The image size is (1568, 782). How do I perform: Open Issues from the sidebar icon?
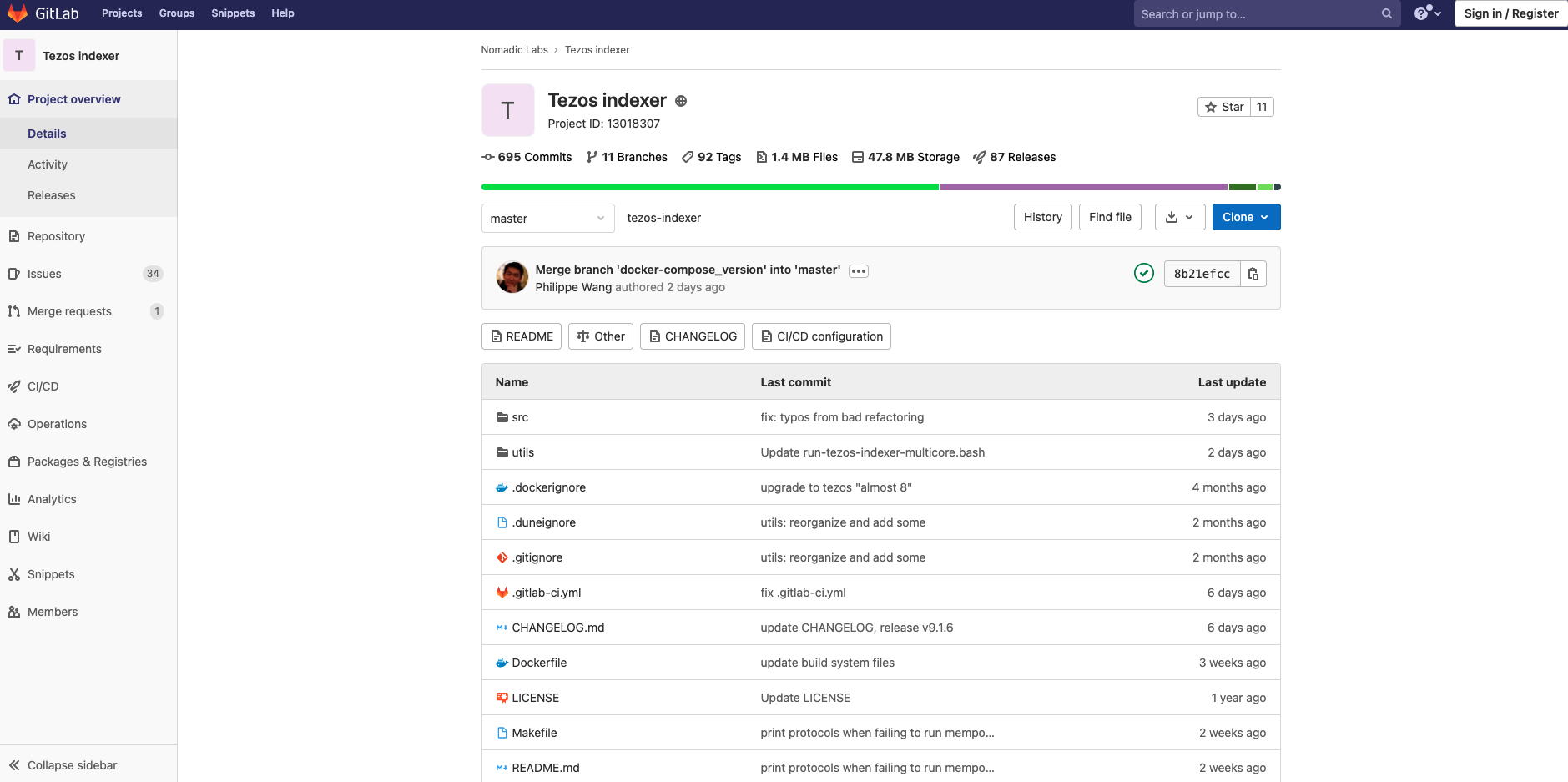coord(14,274)
